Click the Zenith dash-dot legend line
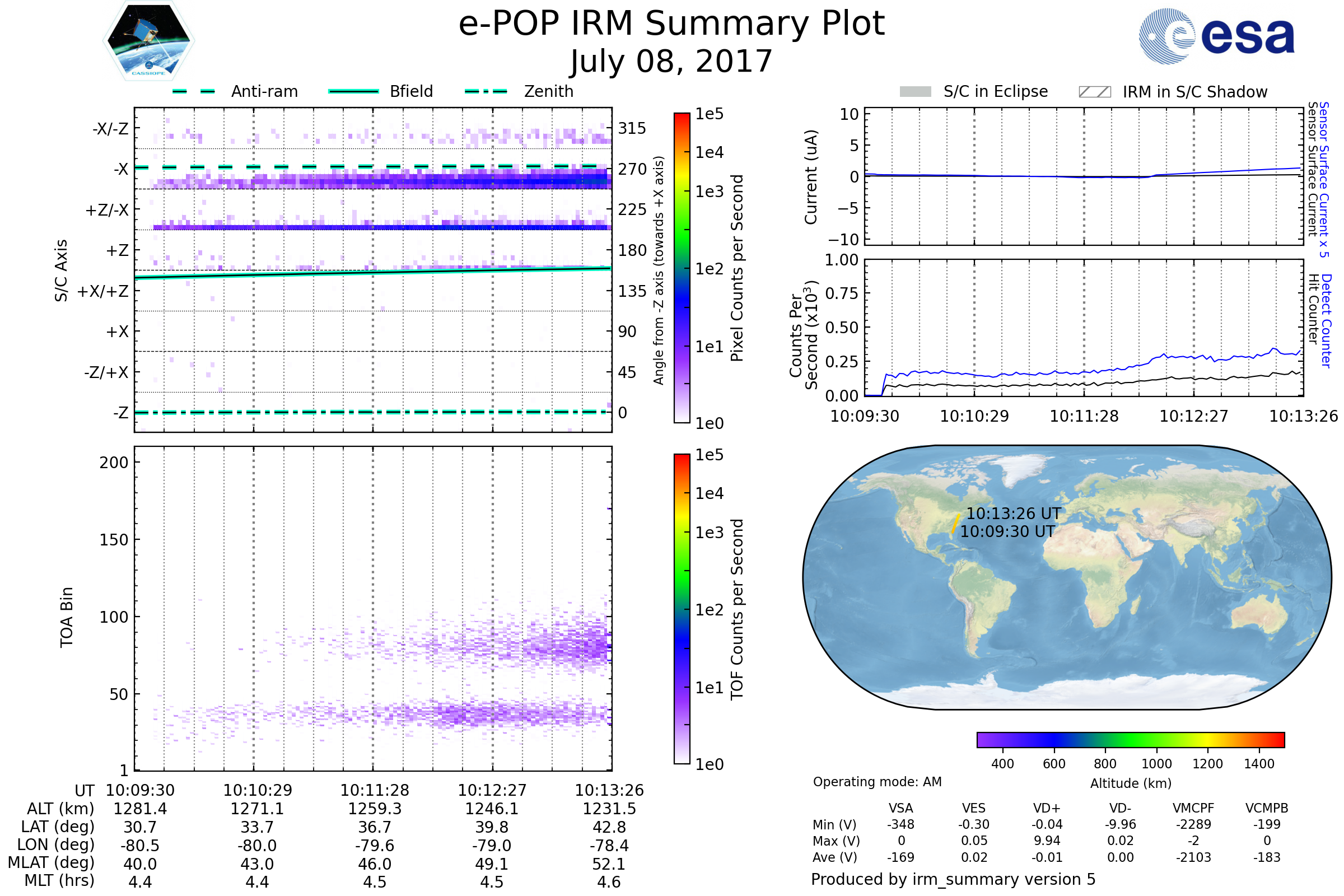The image size is (1344, 896). coord(486,91)
